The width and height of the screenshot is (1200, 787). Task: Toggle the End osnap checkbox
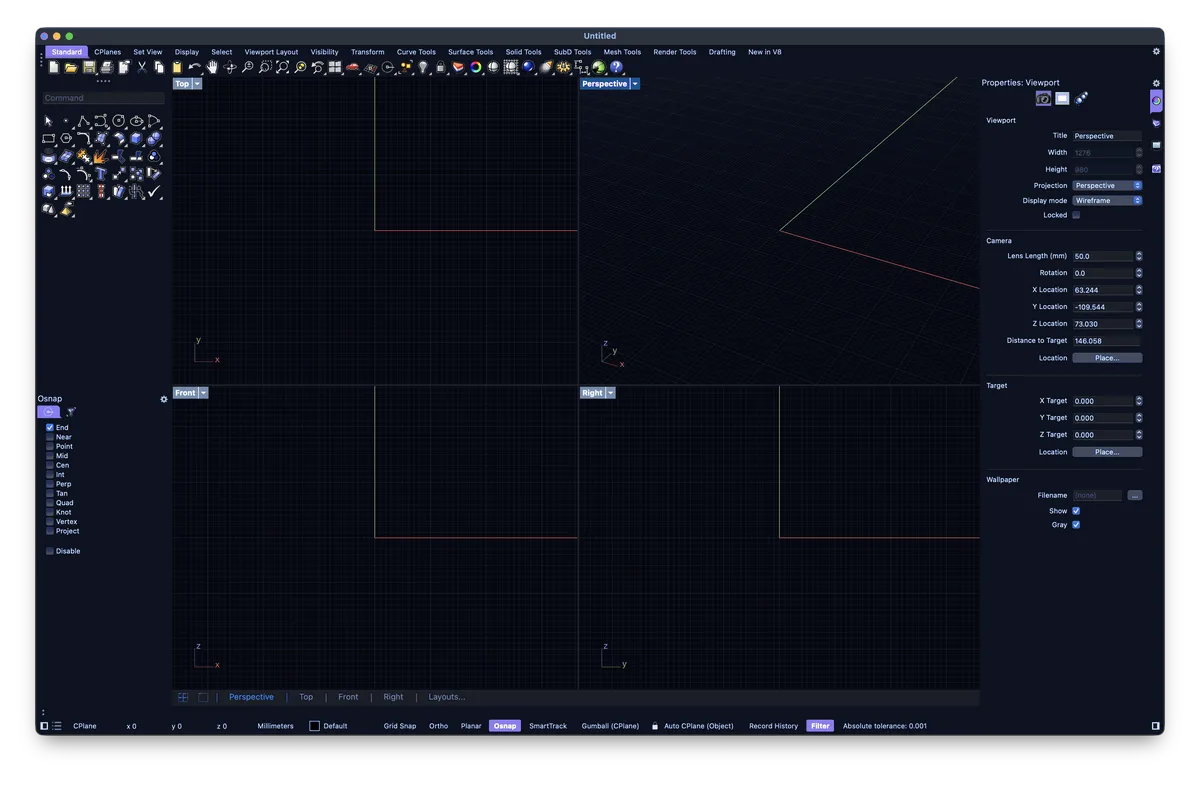coord(50,427)
